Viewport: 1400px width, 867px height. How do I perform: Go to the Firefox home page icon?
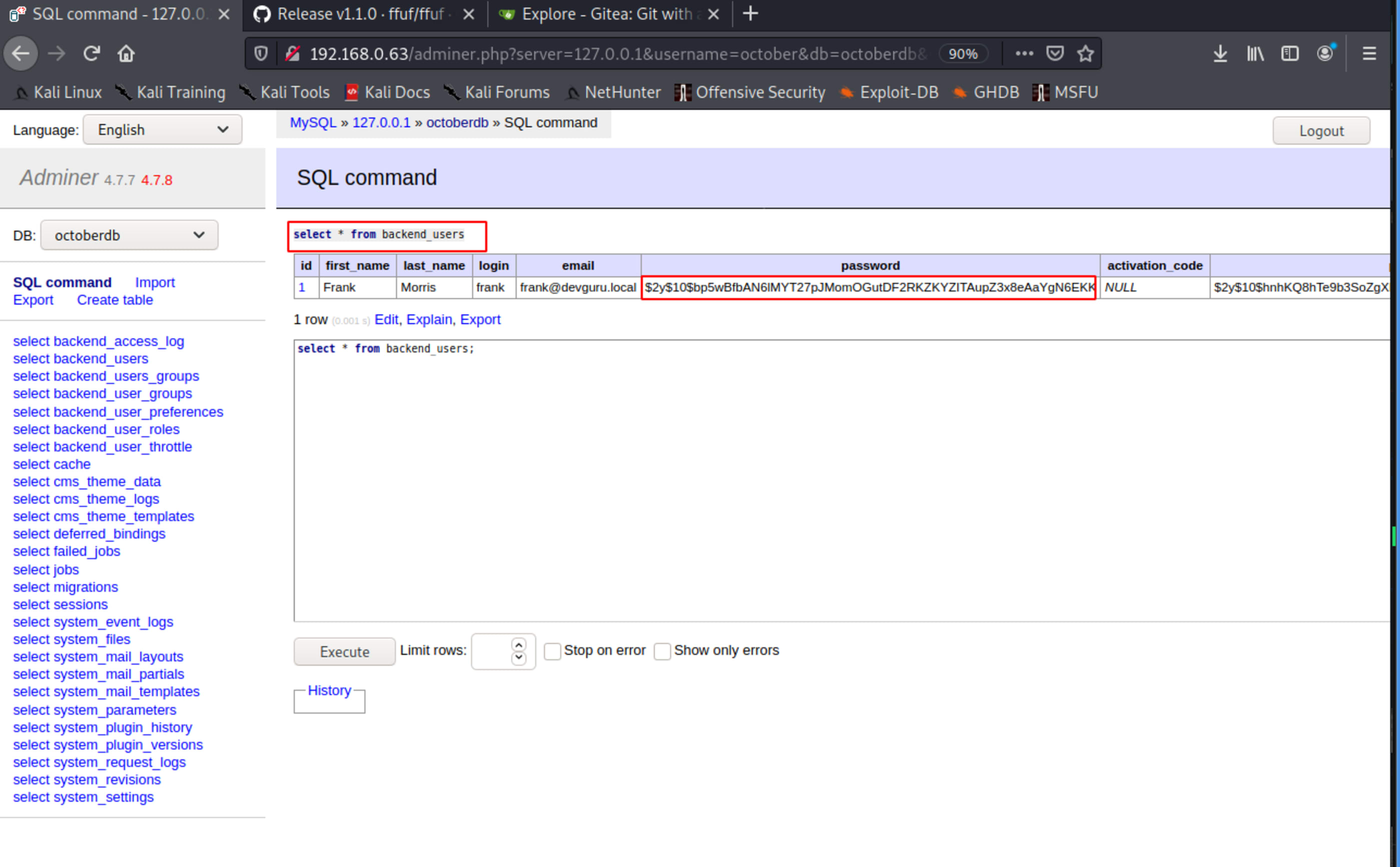tap(126, 53)
